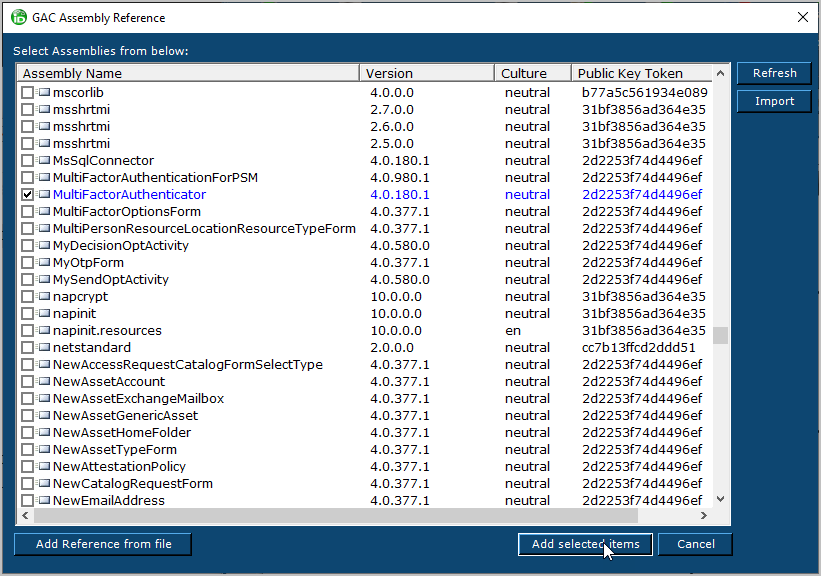Click the icon next to NewEmailAddress
821x576 pixels.
(x=43, y=500)
